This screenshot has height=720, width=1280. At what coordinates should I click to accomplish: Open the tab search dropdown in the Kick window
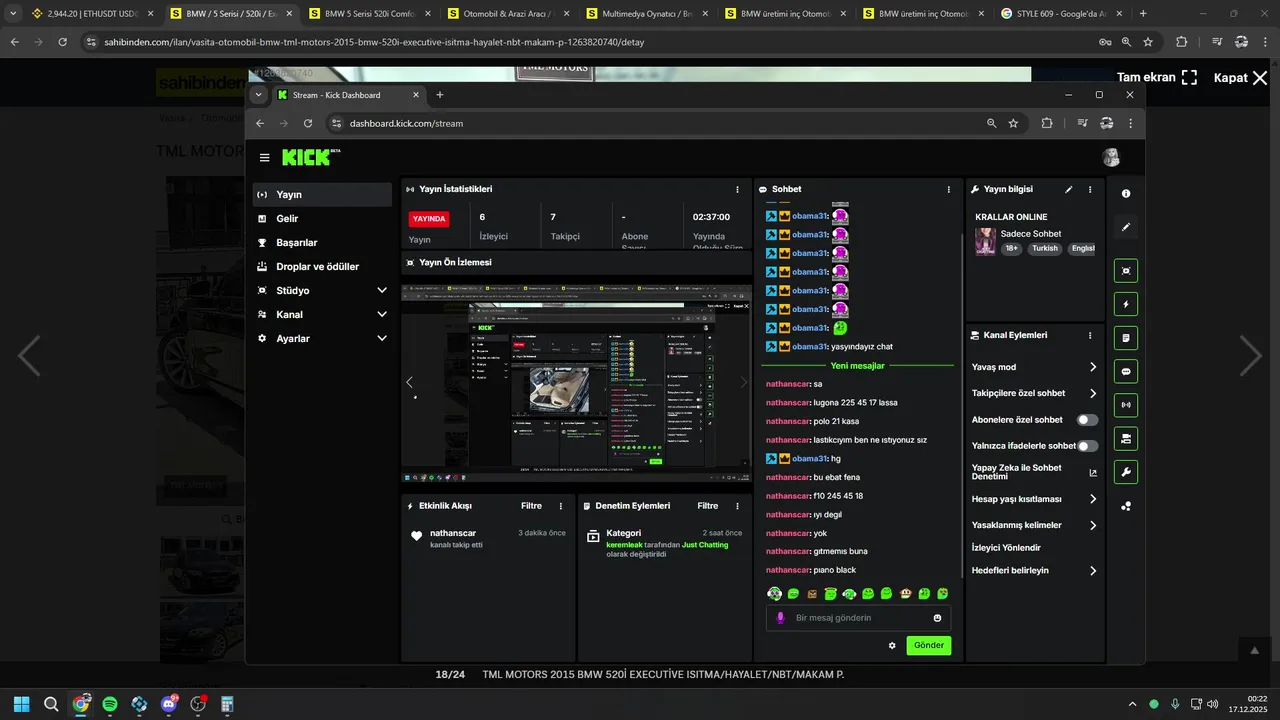[259, 95]
